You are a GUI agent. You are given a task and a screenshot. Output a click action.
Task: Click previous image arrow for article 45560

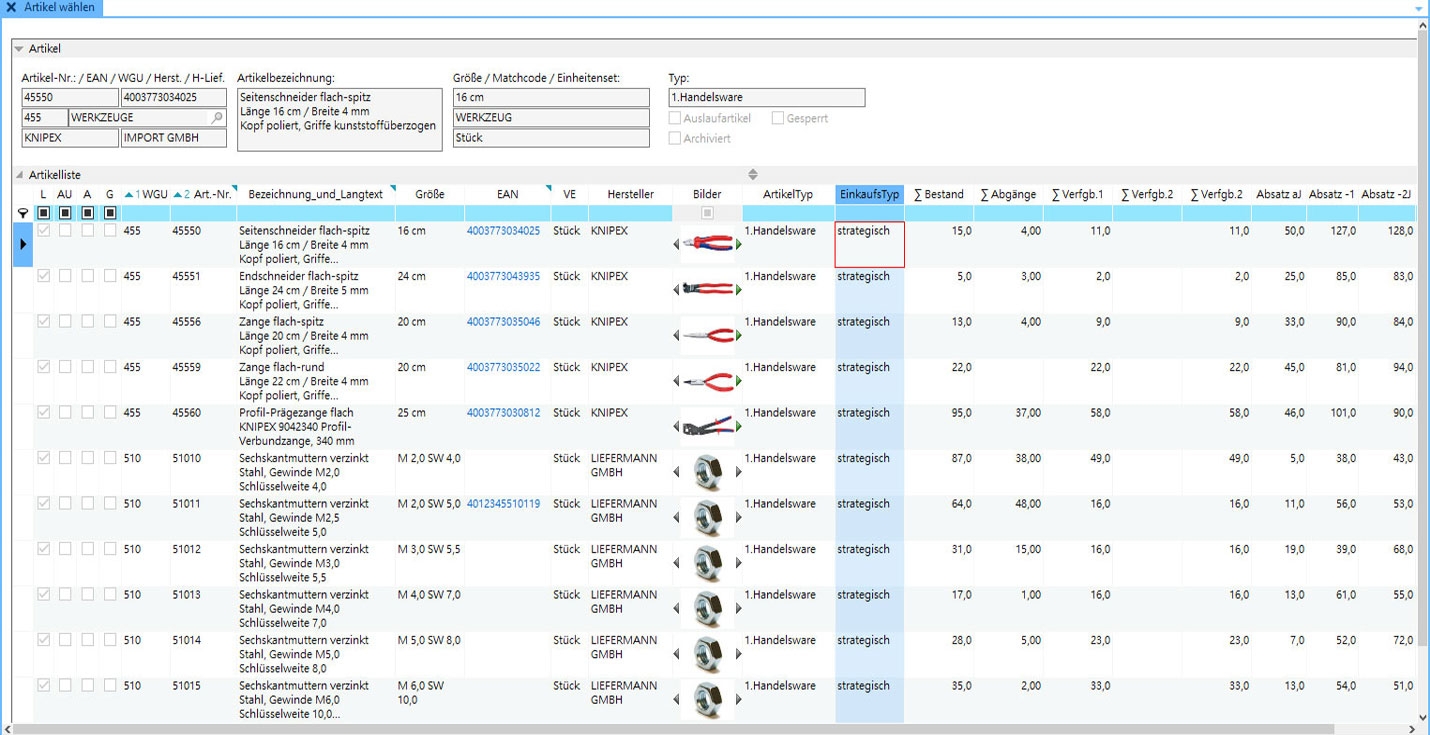click(x=677, y=427)
